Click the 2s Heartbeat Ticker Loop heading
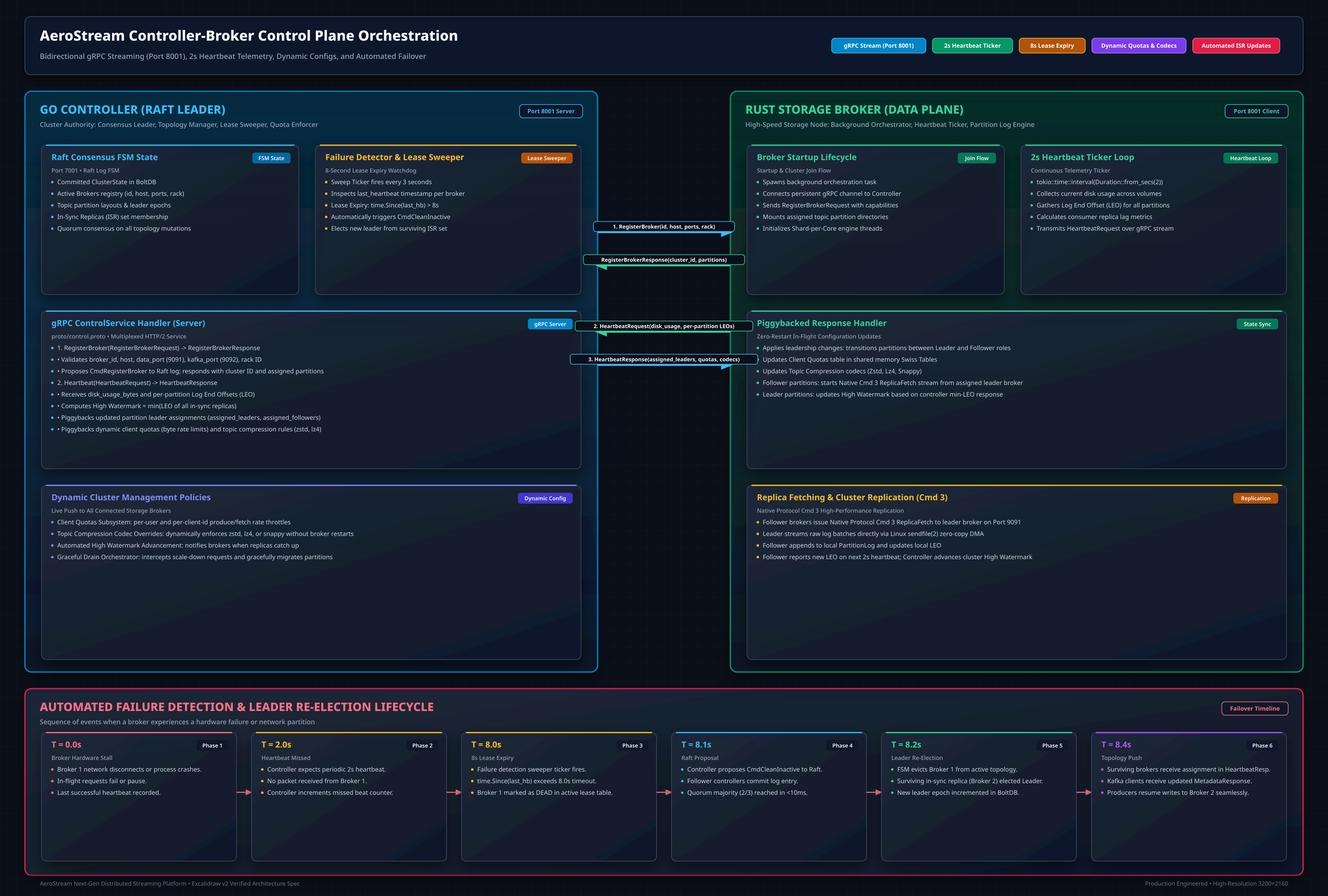The image size is (1328, 896). coord(1082,157)
